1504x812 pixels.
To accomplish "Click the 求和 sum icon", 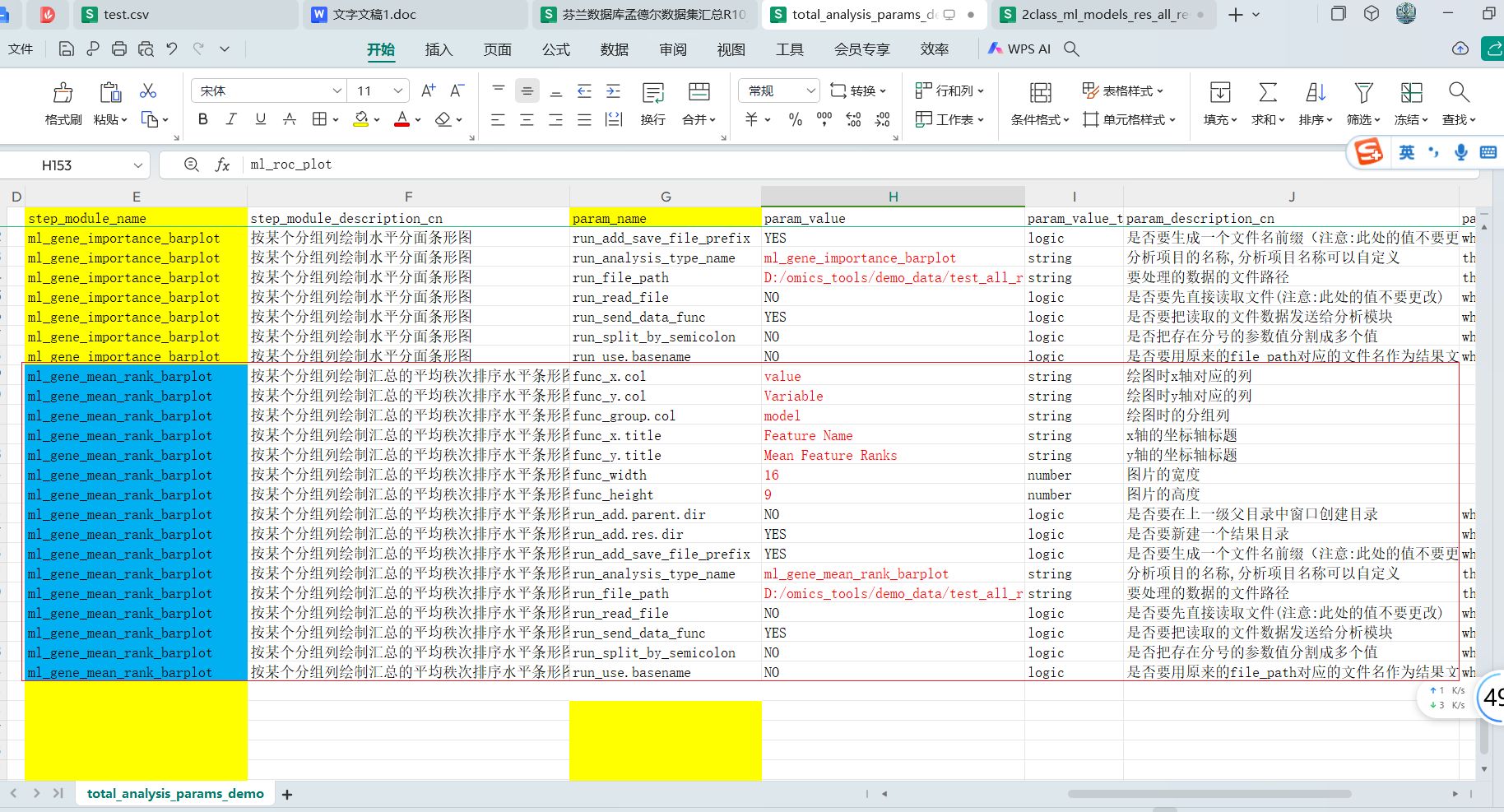I will click(1268, 92).
